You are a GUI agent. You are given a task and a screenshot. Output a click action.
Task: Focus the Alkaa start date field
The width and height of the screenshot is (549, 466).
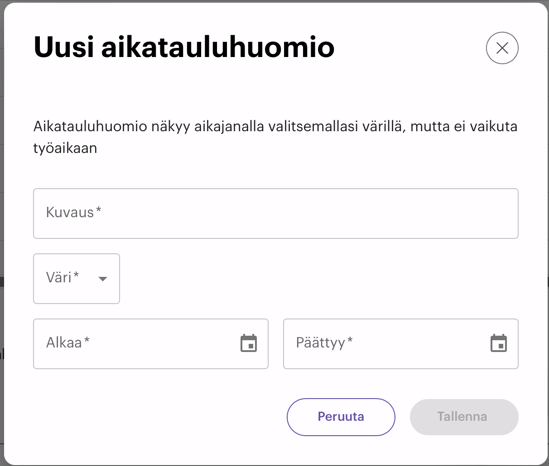click(x=151, y=343)
